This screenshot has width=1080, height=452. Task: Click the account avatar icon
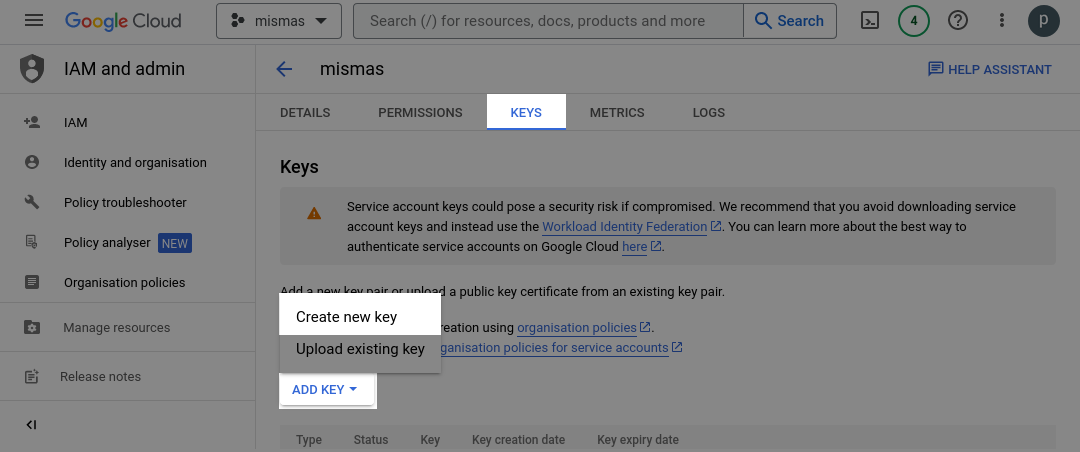(x=1044, y=20)
